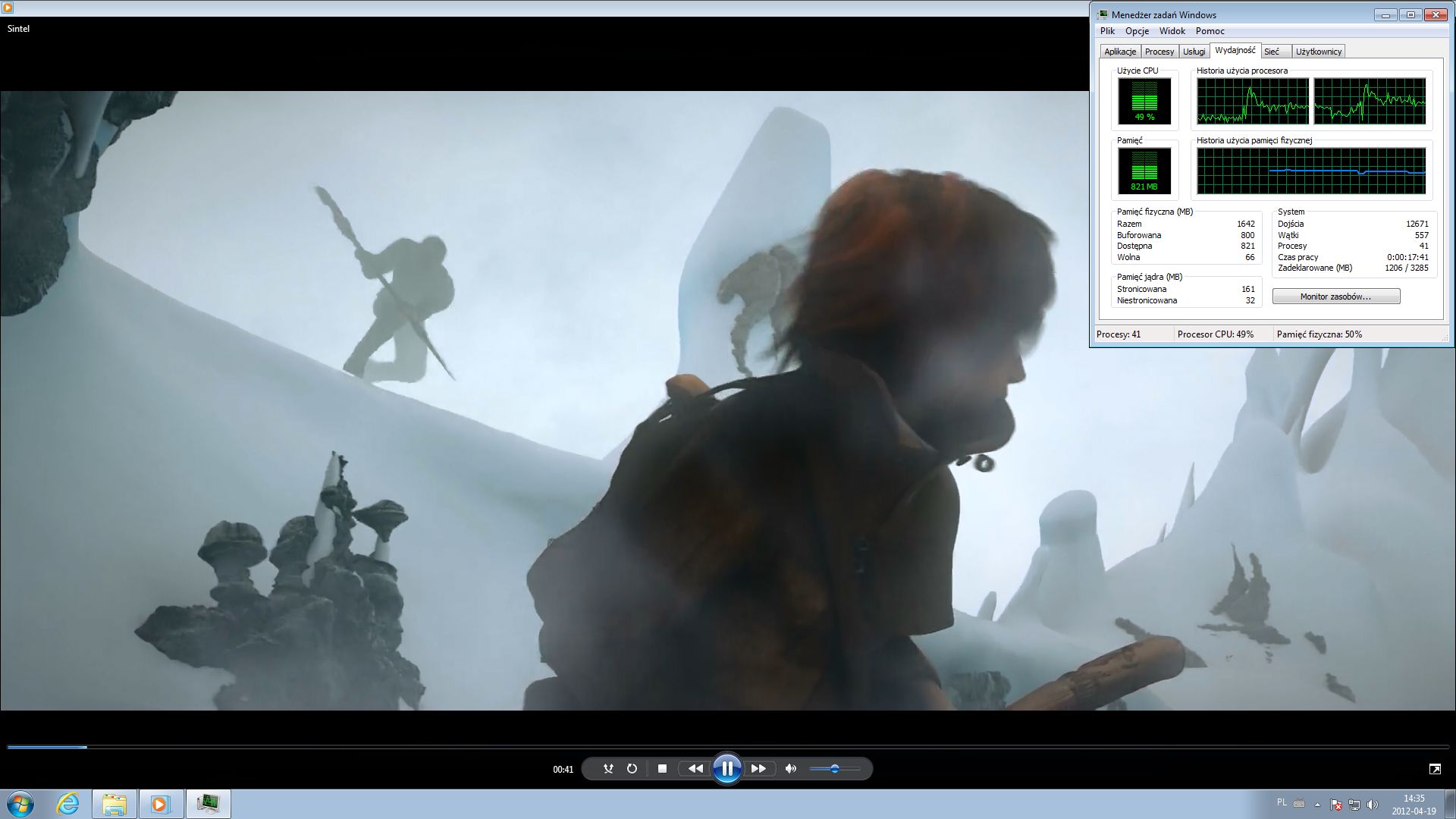Click the 'Procesy: 41' status bar entry
Screen dimensions: 1456x819
[1132, 334]
